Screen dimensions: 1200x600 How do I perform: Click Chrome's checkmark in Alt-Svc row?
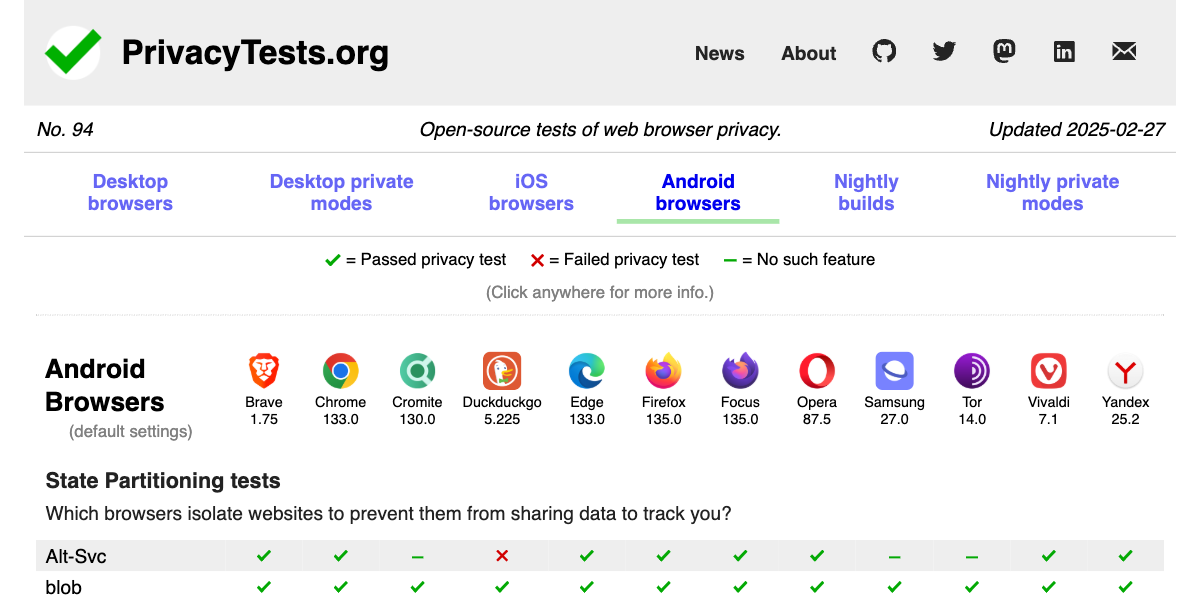[340, 555]
